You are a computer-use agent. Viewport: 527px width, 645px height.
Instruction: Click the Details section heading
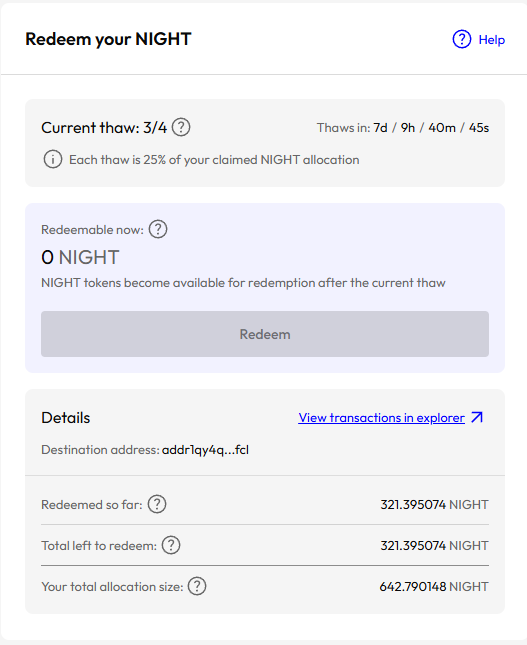[x=66, y=418]
